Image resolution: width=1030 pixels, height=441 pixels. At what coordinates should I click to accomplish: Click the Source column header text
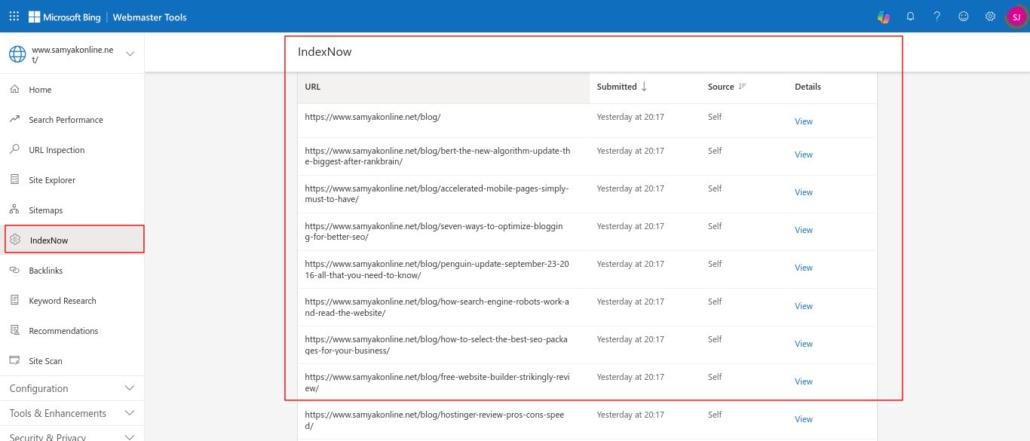(x=721, y=86)
